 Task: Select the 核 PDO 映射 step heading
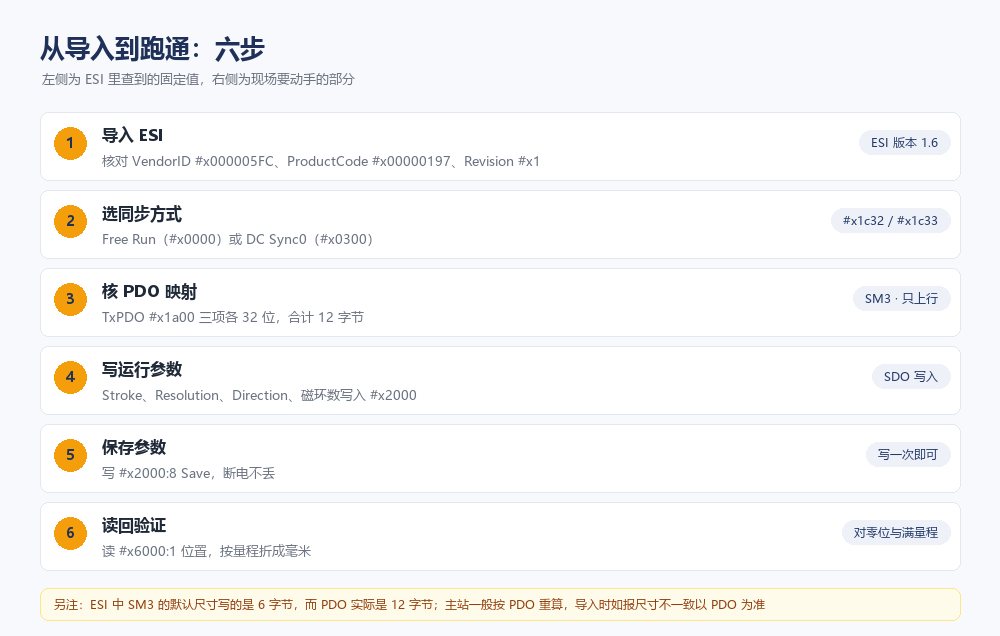(x=149, y=292)
